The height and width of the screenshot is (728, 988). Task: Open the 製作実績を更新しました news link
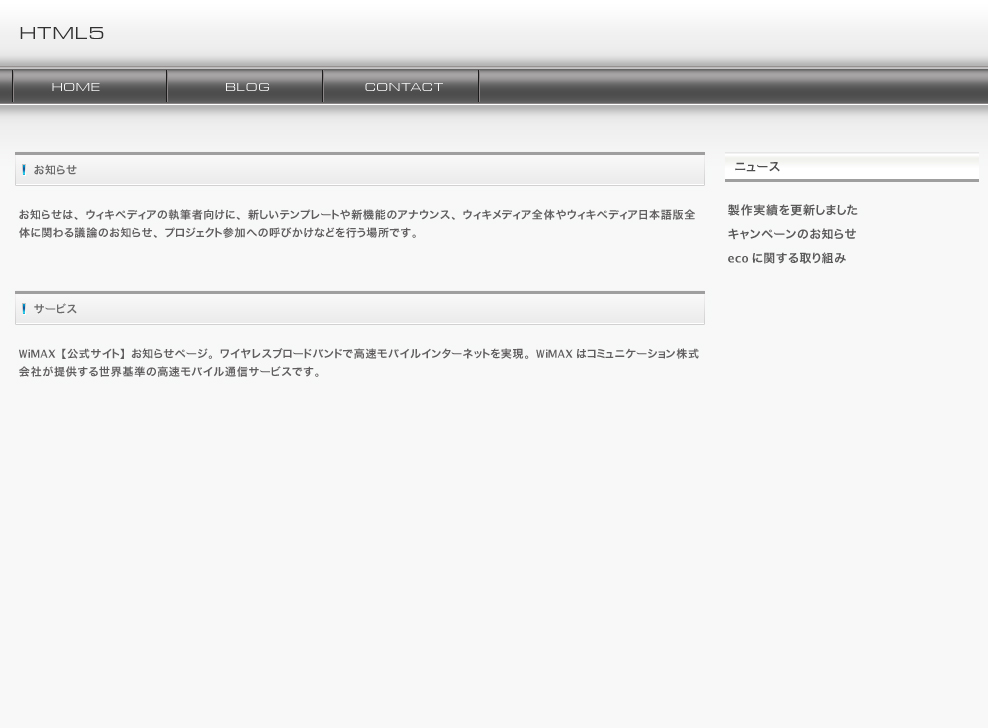point(792,210)
